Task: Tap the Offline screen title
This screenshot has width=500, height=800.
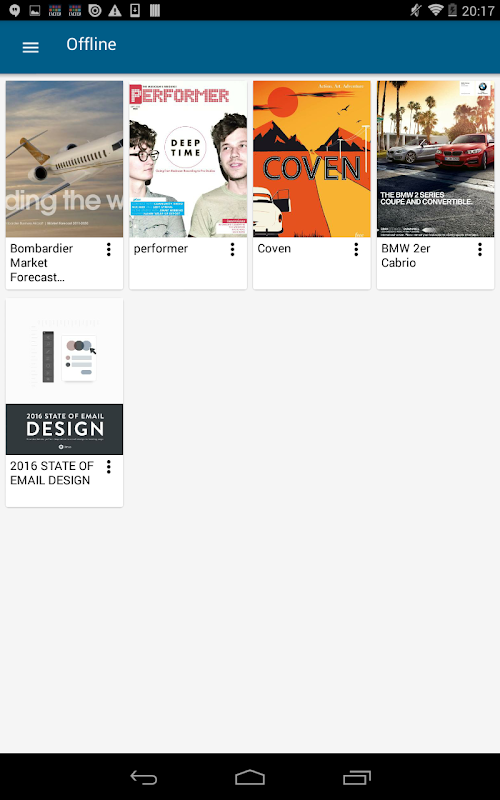Action: point(91,44)
